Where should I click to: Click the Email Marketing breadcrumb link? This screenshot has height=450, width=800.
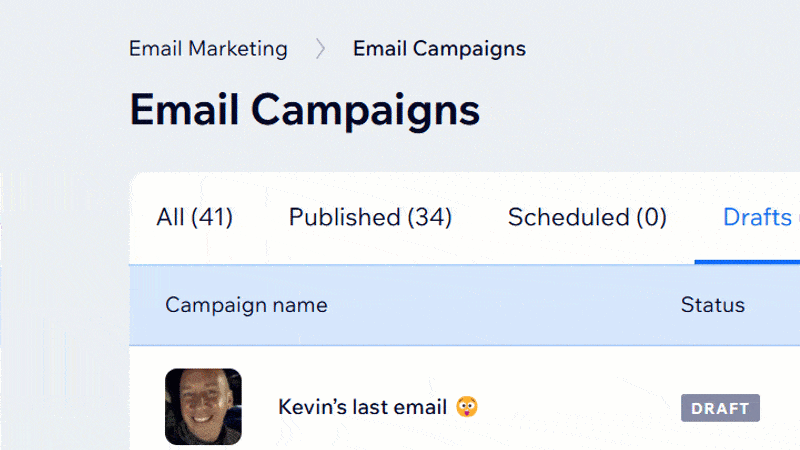208,48
